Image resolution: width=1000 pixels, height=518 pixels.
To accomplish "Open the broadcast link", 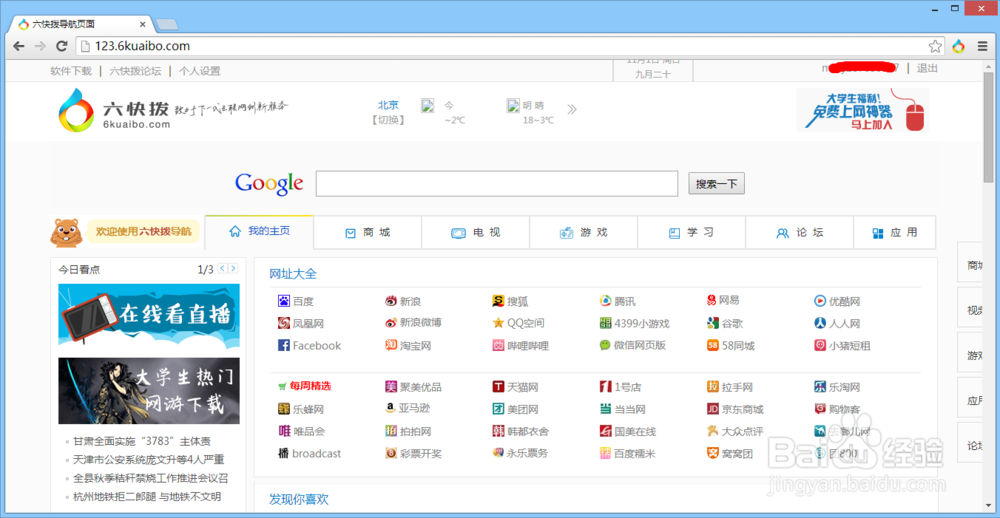I will (x=316, y=454).
